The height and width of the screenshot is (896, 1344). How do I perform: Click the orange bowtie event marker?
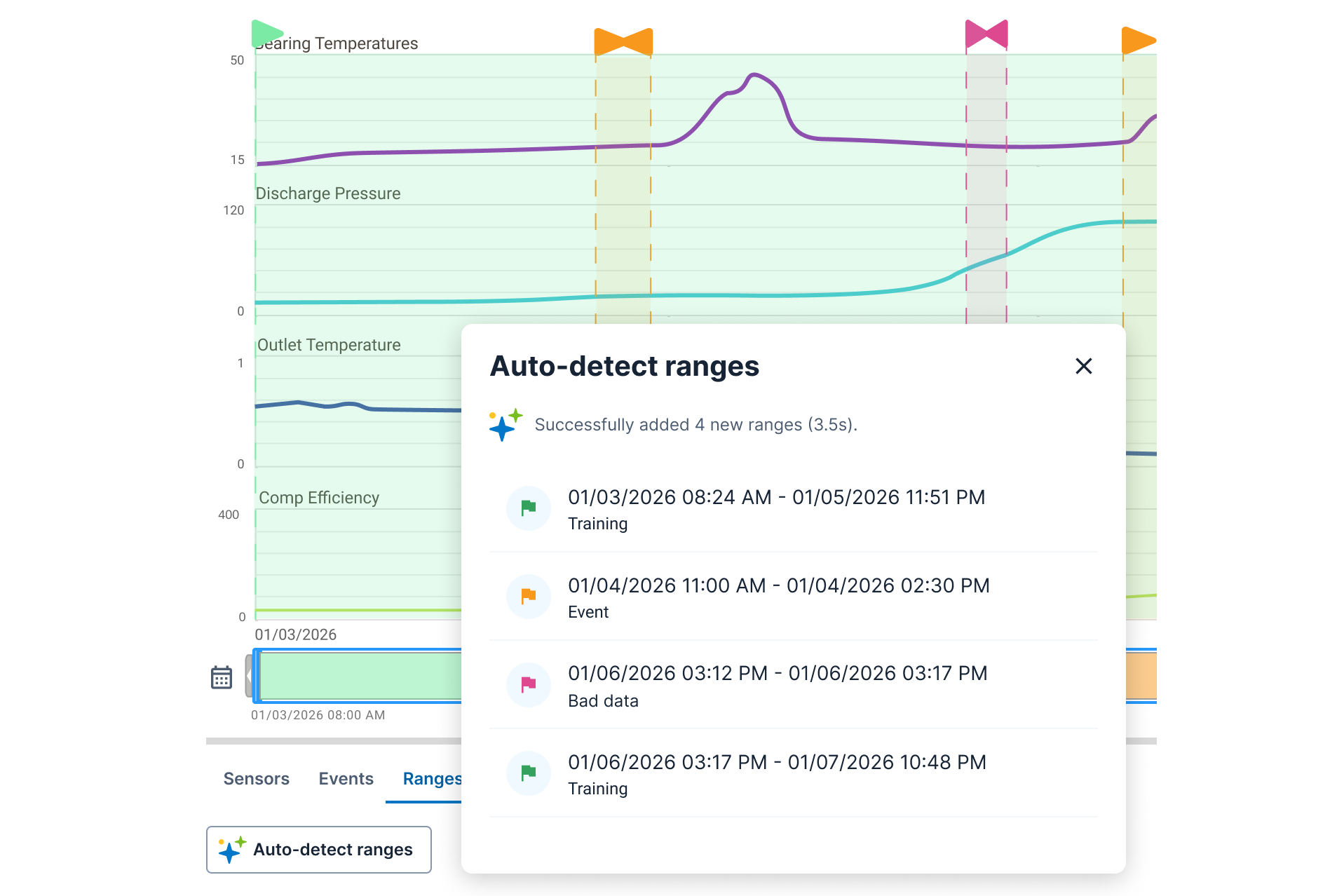623,41
